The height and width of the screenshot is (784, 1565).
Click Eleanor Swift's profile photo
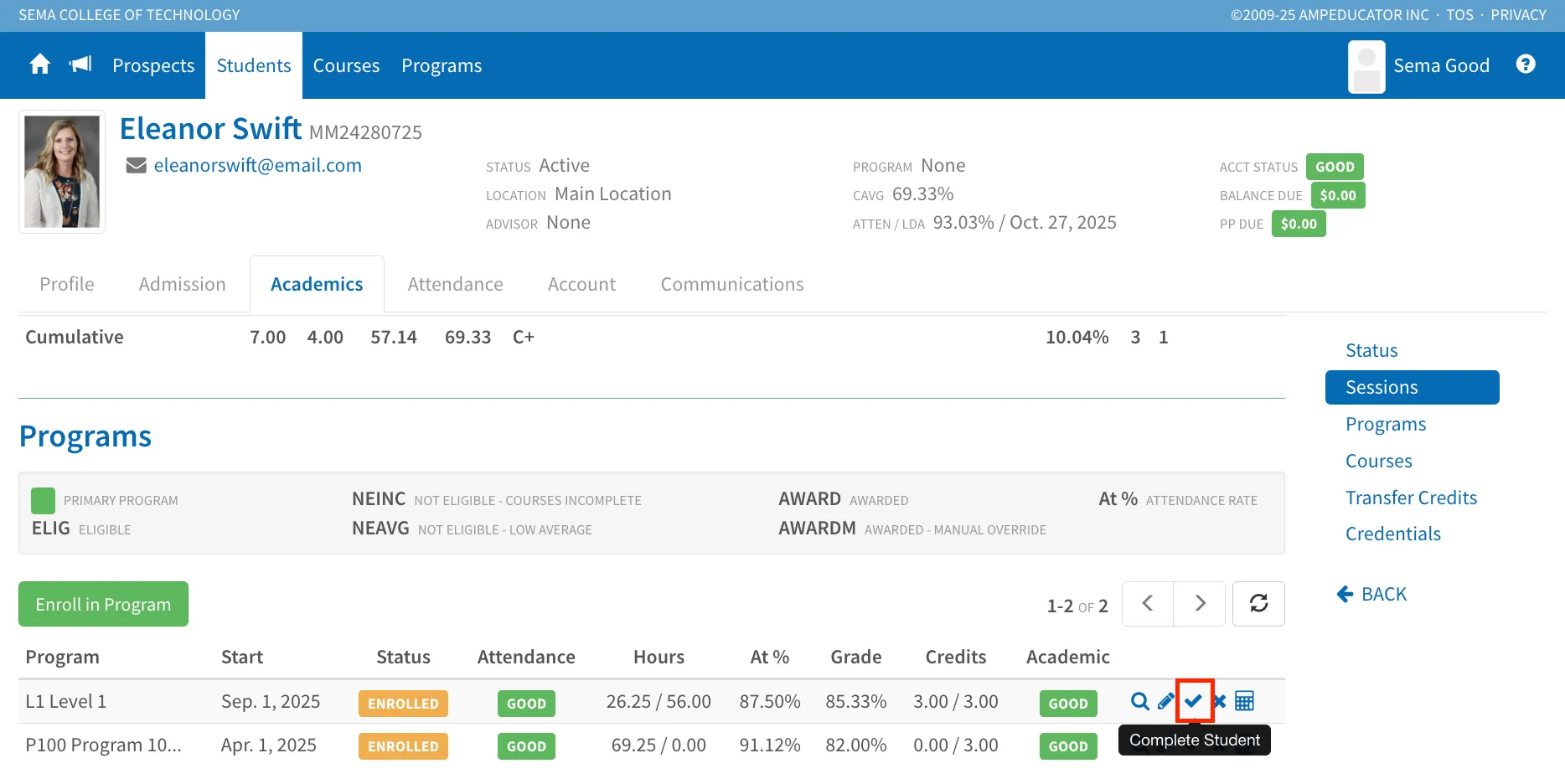click(62, 172)
